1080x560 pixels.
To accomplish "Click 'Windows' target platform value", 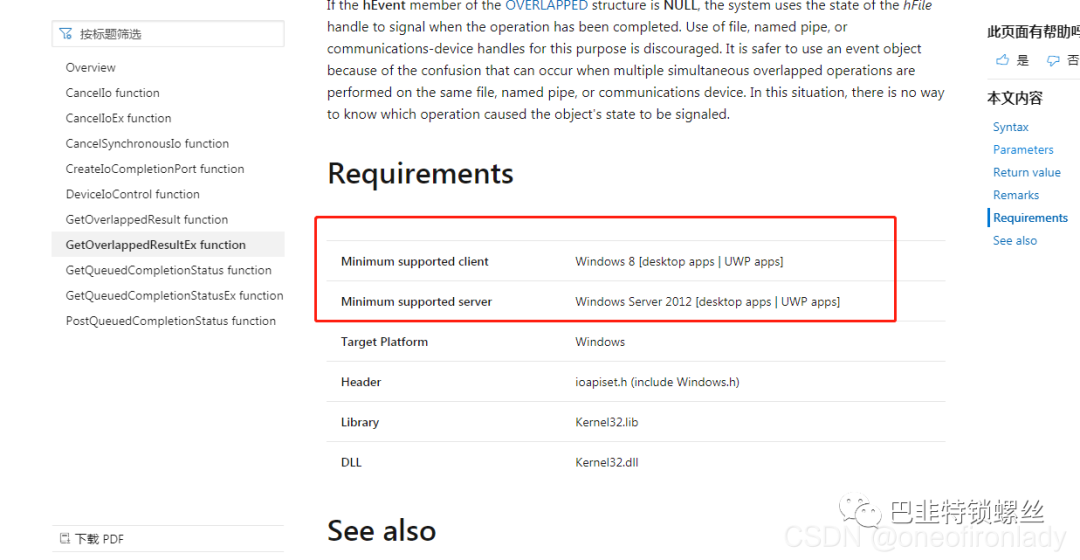I will (x=600, y=342).
